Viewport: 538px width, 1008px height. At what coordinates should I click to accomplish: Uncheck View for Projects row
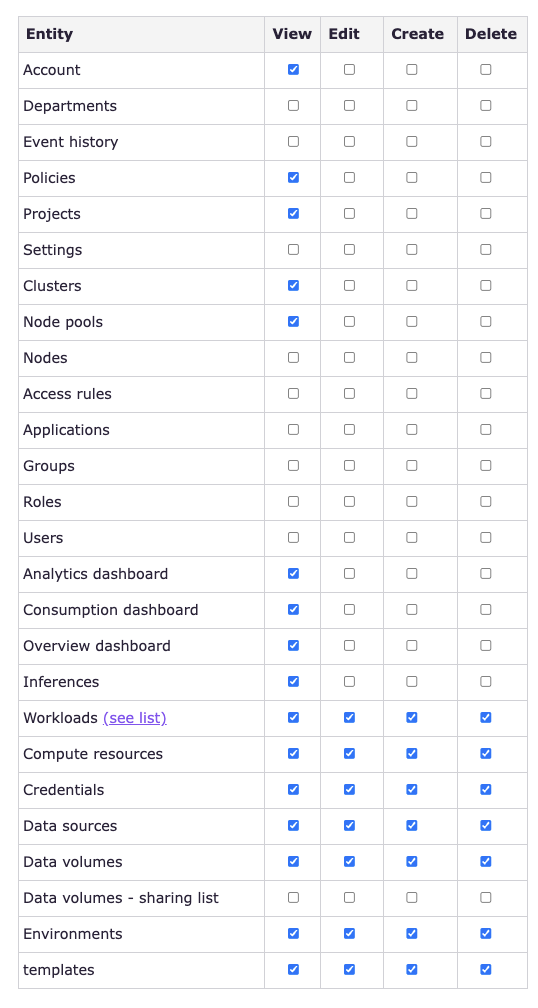293,213
